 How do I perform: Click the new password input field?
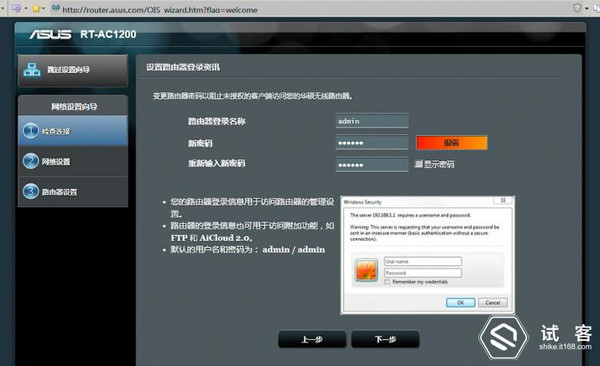(x=372, y=143)
